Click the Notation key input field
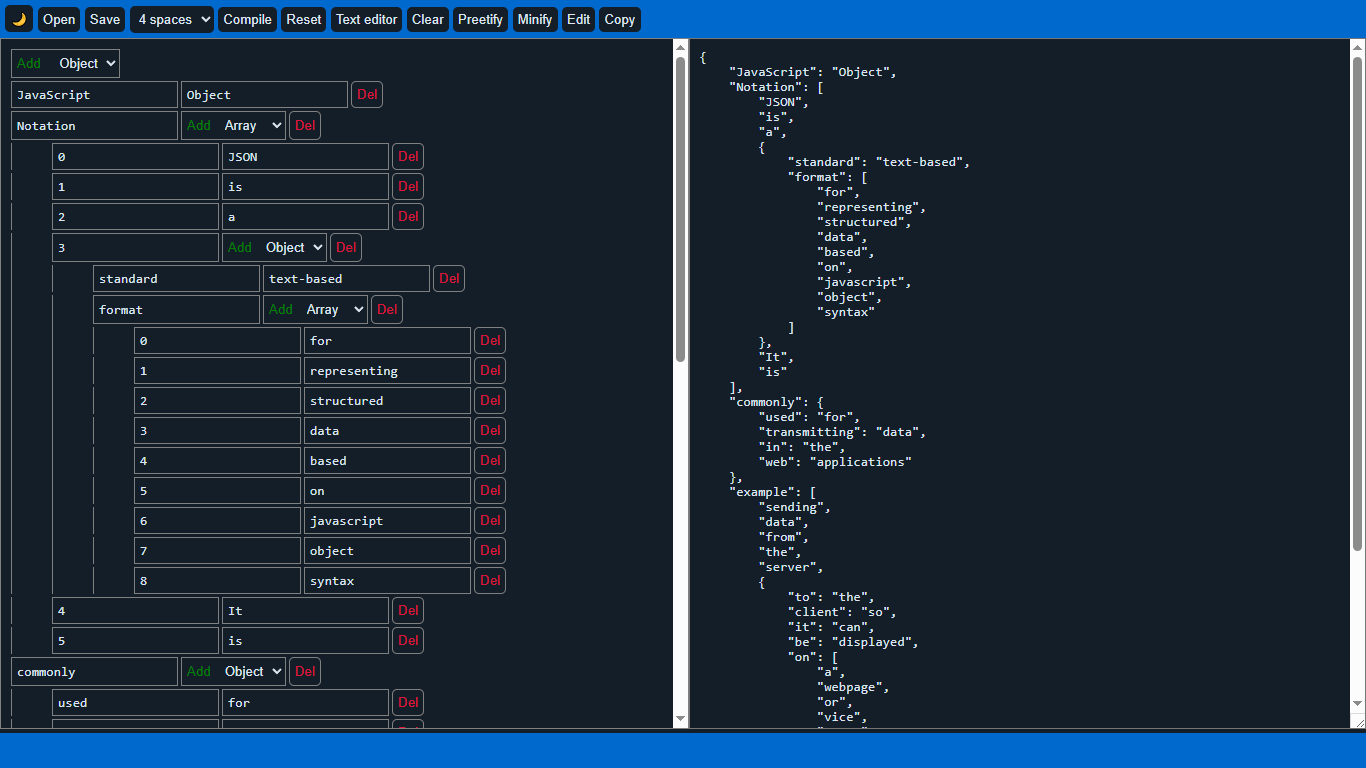The height and width of the screenshot is (768, 1366). tap(94, 126)
